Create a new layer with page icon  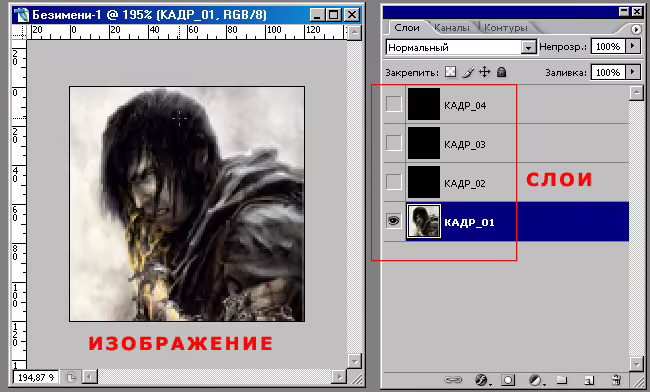[589, 379]
